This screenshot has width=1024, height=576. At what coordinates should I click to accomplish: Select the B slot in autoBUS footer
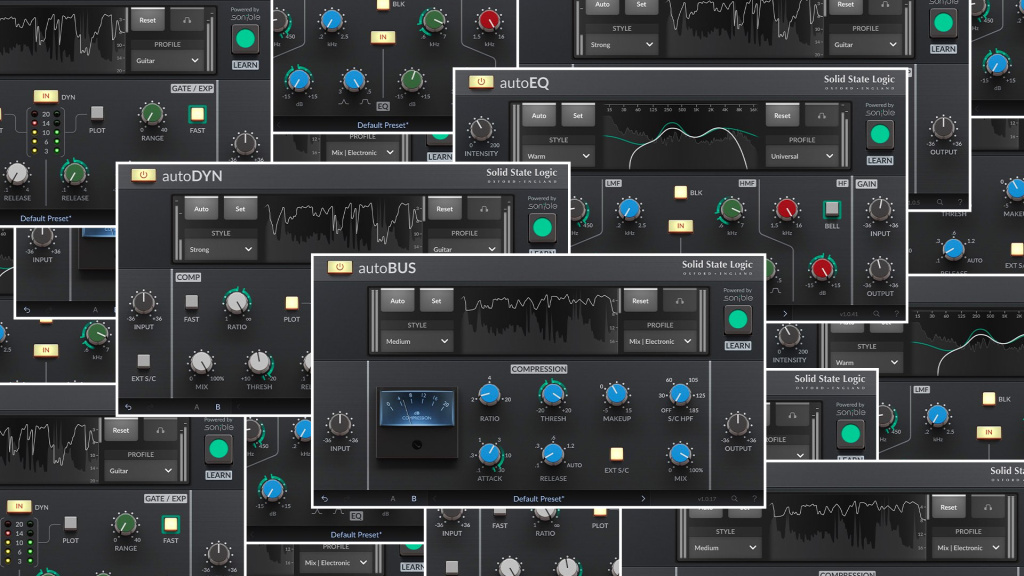pyautogui.click(x=413, y=499)
